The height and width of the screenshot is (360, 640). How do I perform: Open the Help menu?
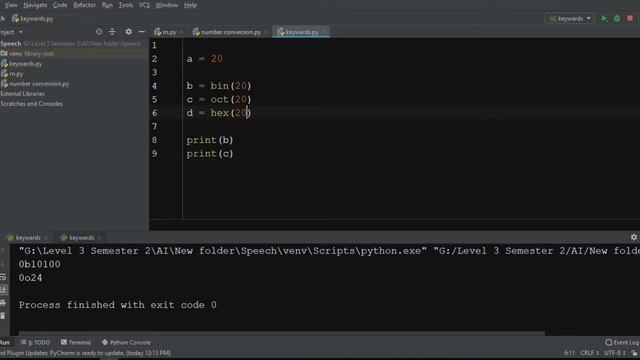190,5
